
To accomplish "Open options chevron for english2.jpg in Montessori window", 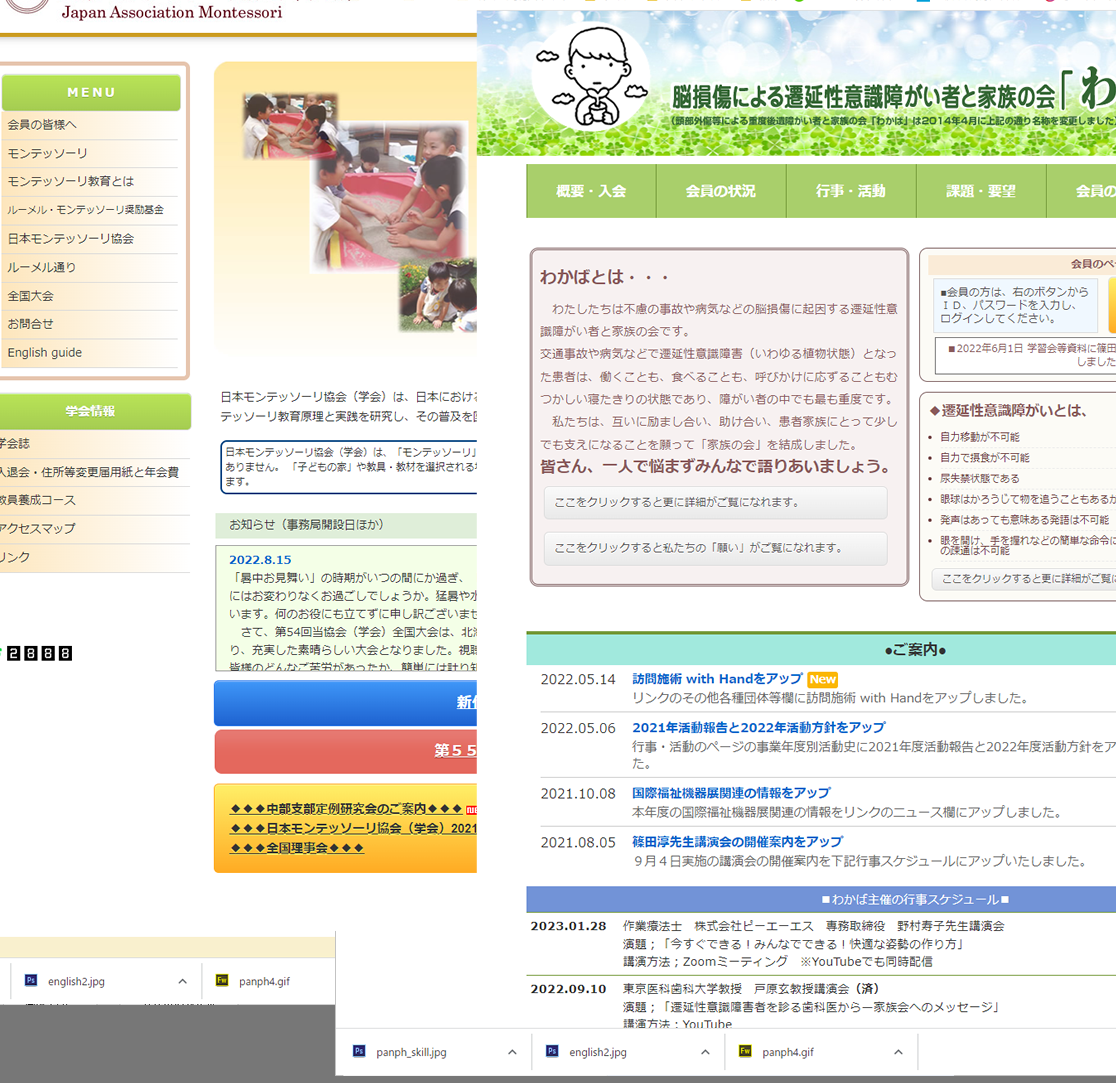I will [x=182, y=981].
